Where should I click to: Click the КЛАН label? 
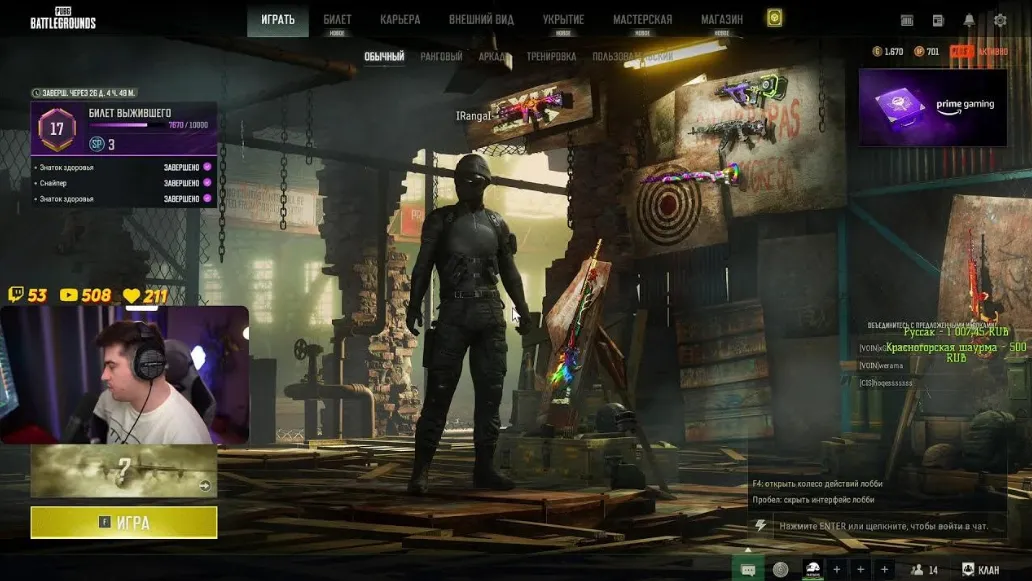click(988, 570)
